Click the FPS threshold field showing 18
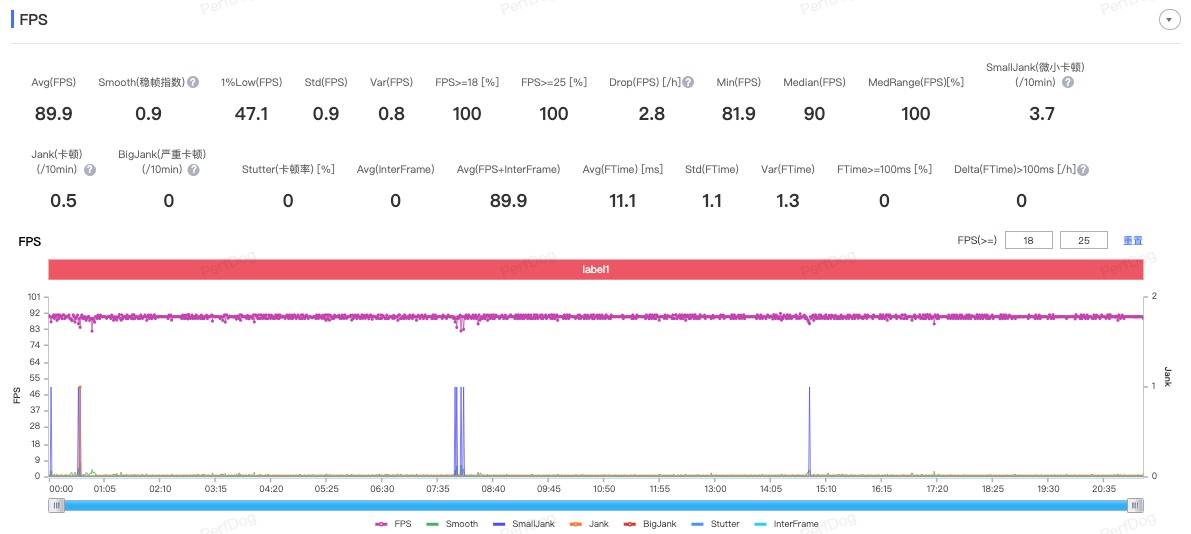The width and height of the screenshot is (1191, 534). pos(1027,240)
